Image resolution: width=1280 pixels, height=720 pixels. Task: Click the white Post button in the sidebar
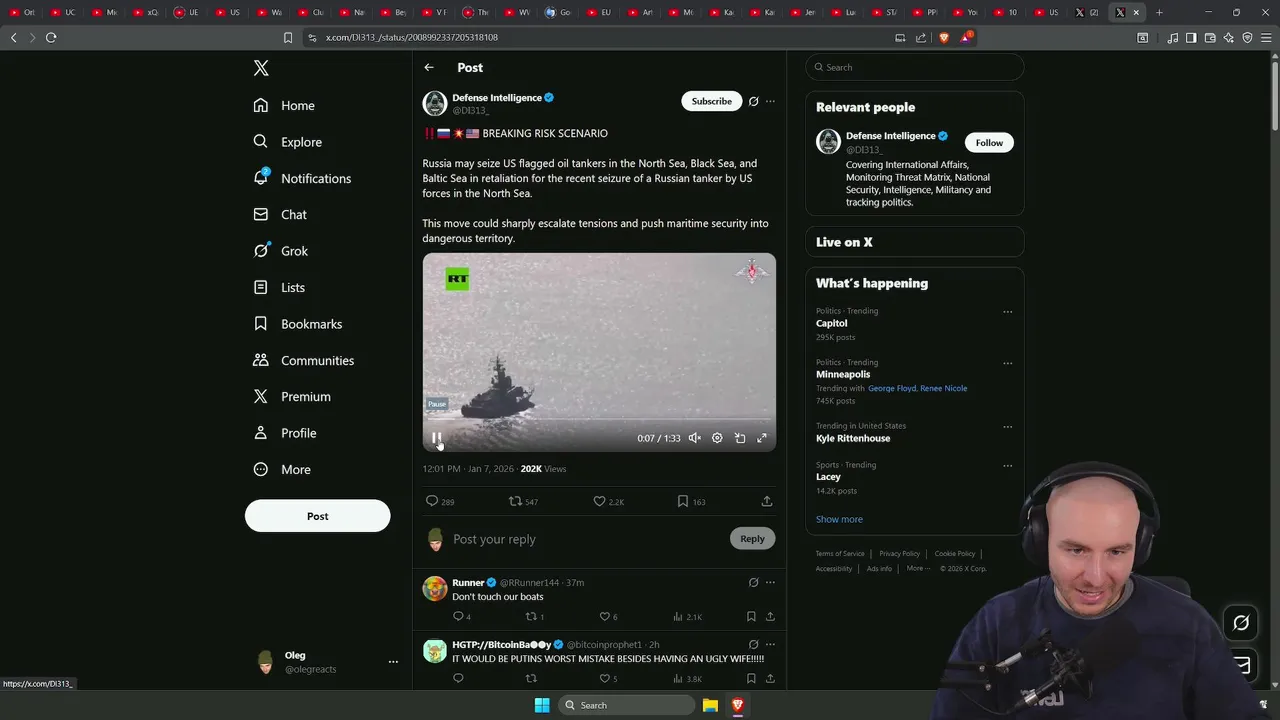[x=317, y=516]
